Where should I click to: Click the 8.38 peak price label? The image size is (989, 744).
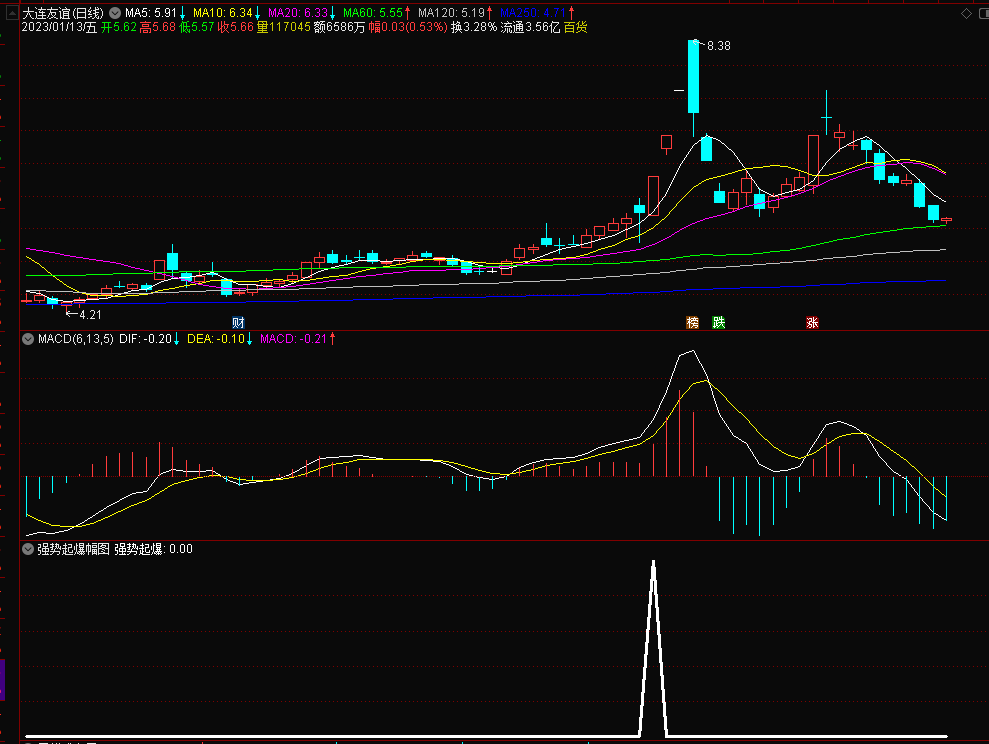tap(718, 45)
